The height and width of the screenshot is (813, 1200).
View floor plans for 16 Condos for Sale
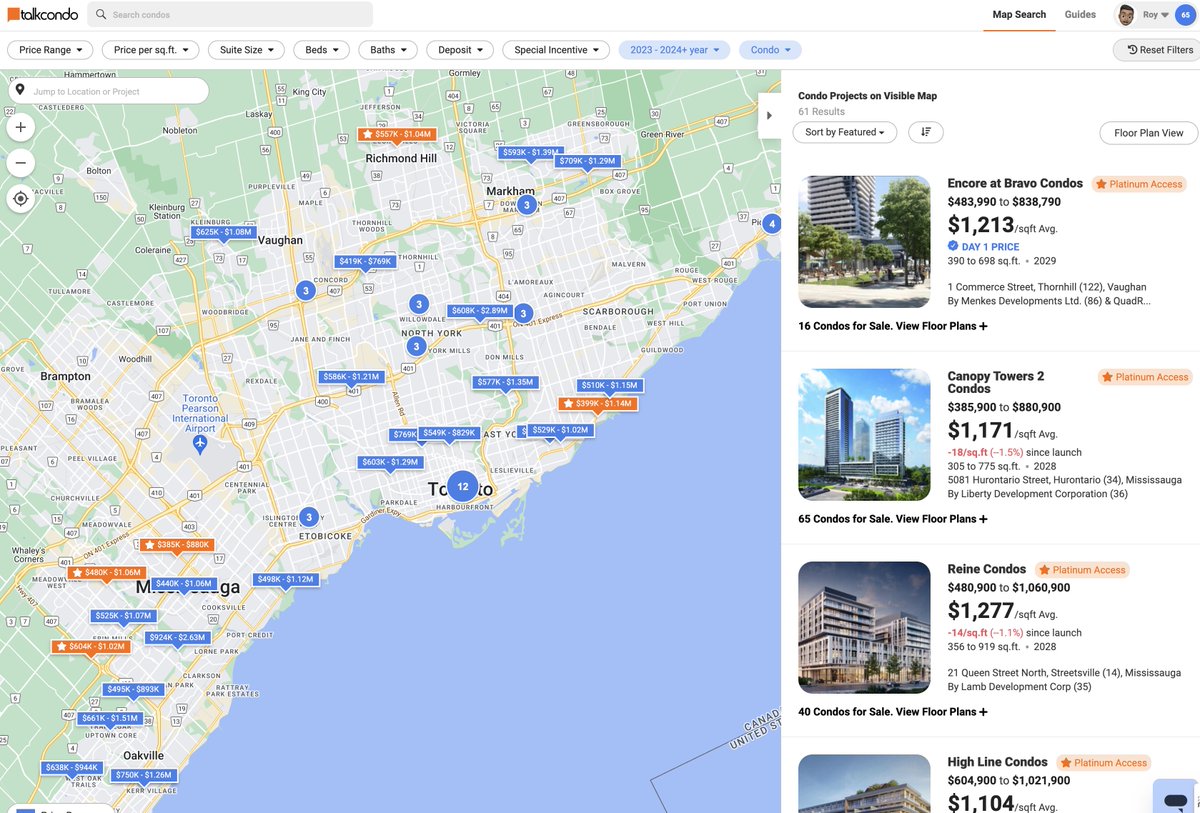(x=893, y=326)
